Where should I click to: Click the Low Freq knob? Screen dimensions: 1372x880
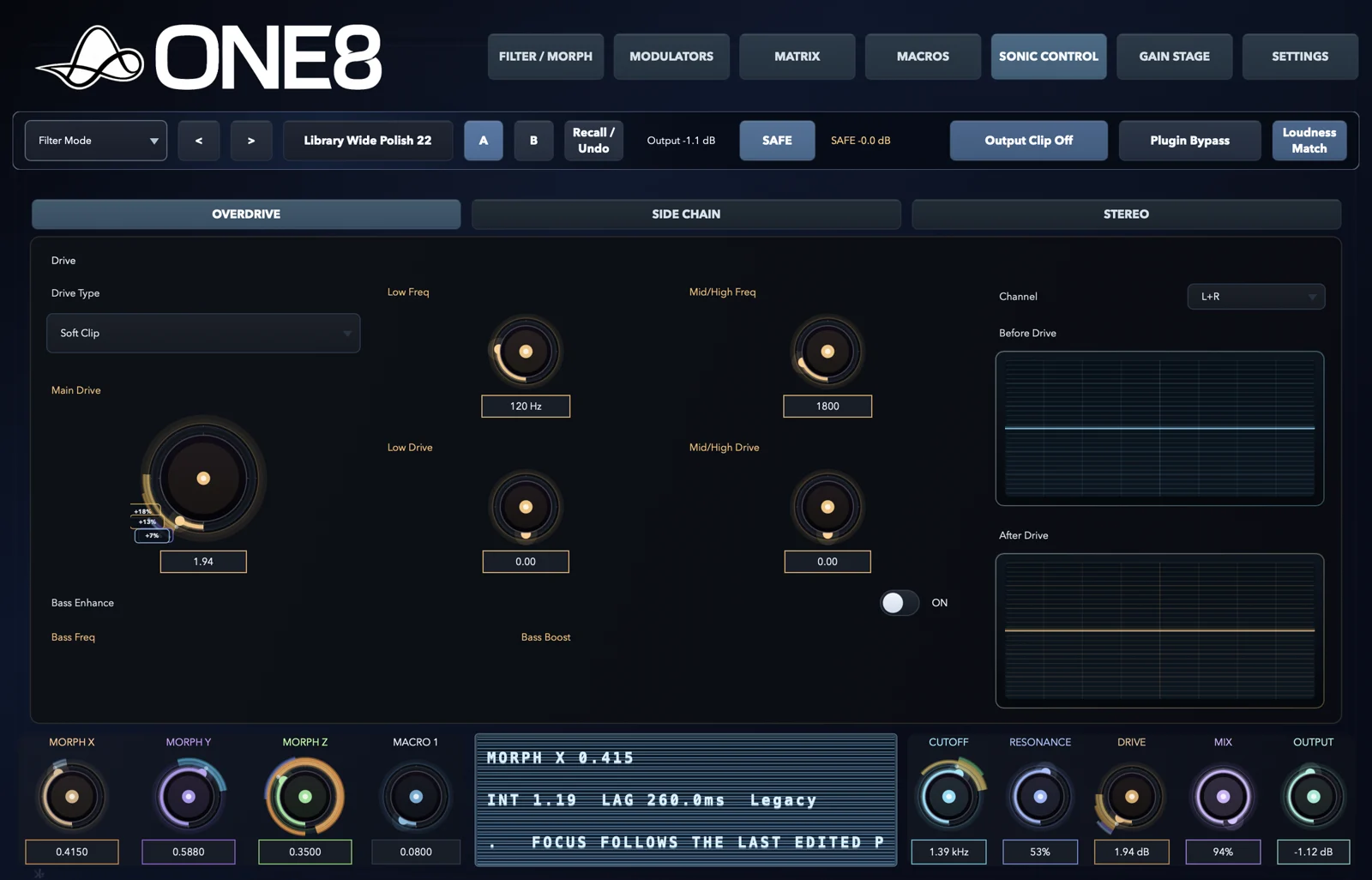[x=526, y=352]
